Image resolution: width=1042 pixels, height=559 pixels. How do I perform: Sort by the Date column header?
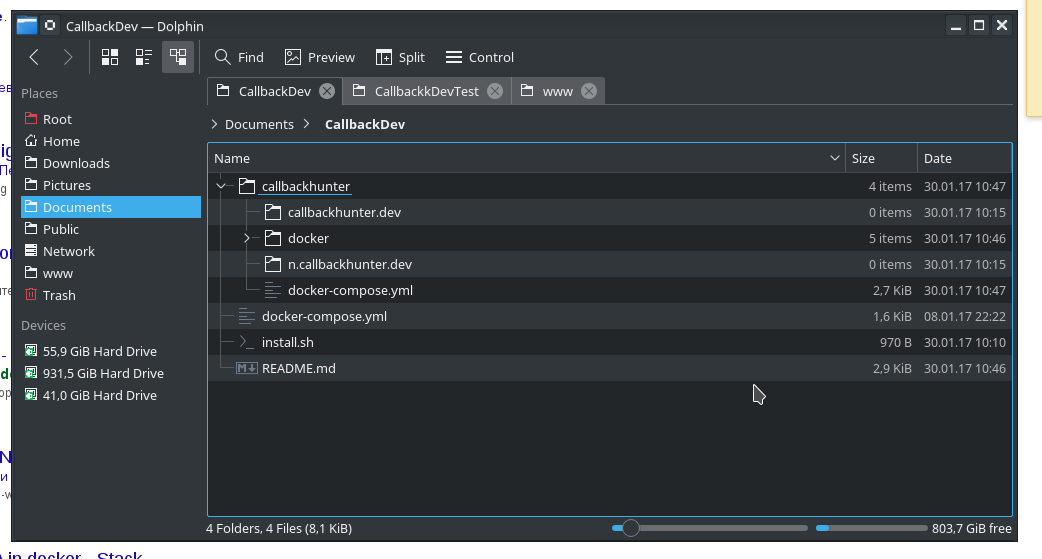964,158
